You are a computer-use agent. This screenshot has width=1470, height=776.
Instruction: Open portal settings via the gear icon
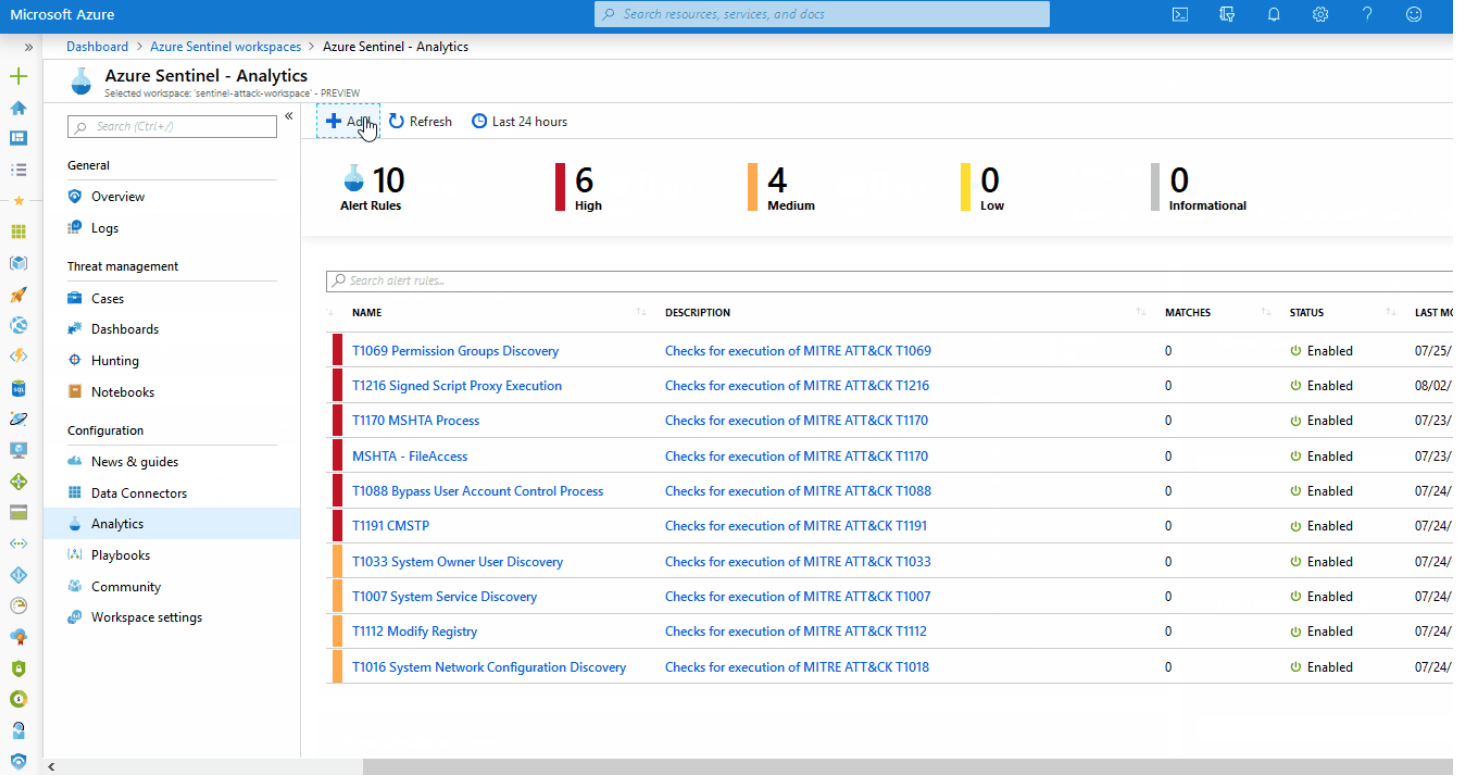(x=1320, y=14)
